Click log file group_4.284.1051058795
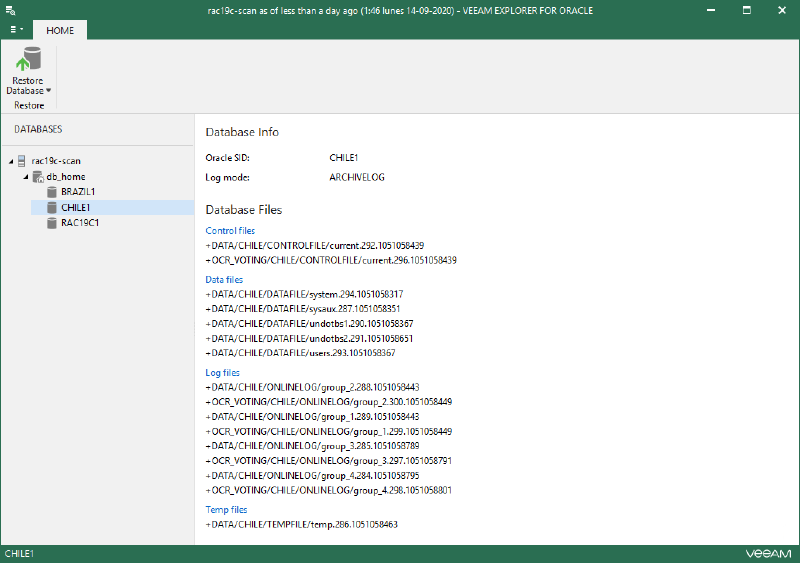Screen dimensions: 800x564 (312, 476)
